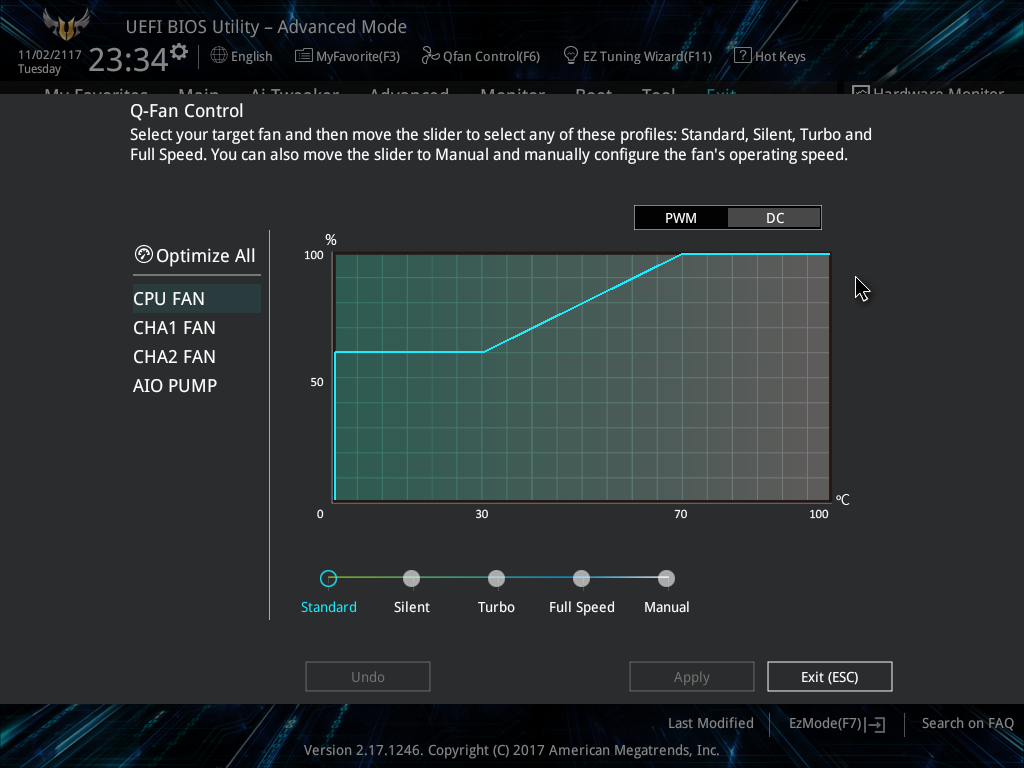Click the 11/02/2117 date text
Viewport: 1024px width, 768px height.
(x=49, y=55)
